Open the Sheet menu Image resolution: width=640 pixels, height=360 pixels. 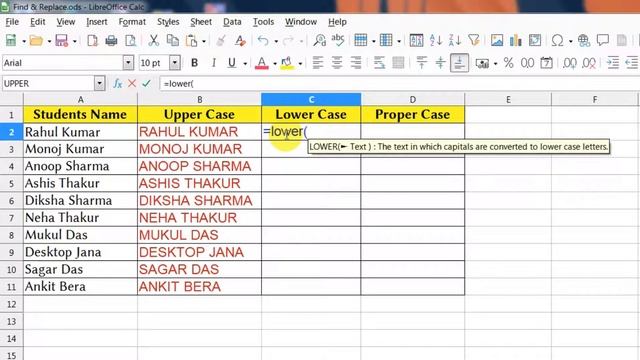click(201, 22)
